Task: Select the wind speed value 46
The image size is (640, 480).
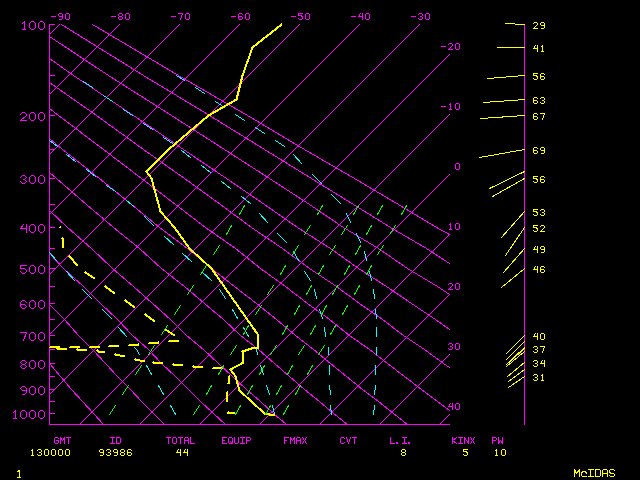Action: (x=538, y=270)
